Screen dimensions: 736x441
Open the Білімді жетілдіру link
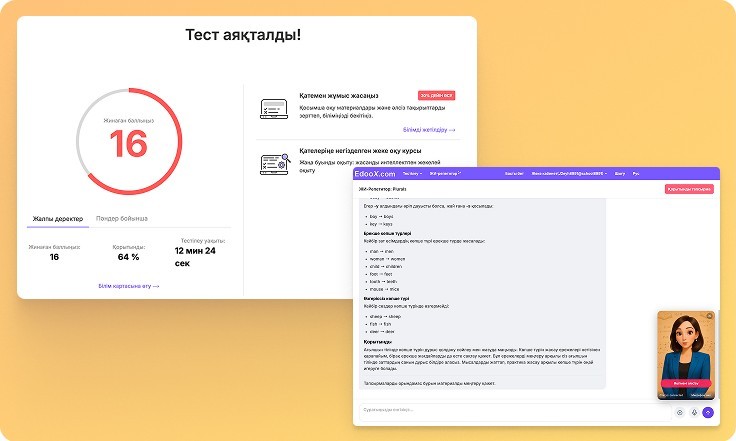(429, 129)
